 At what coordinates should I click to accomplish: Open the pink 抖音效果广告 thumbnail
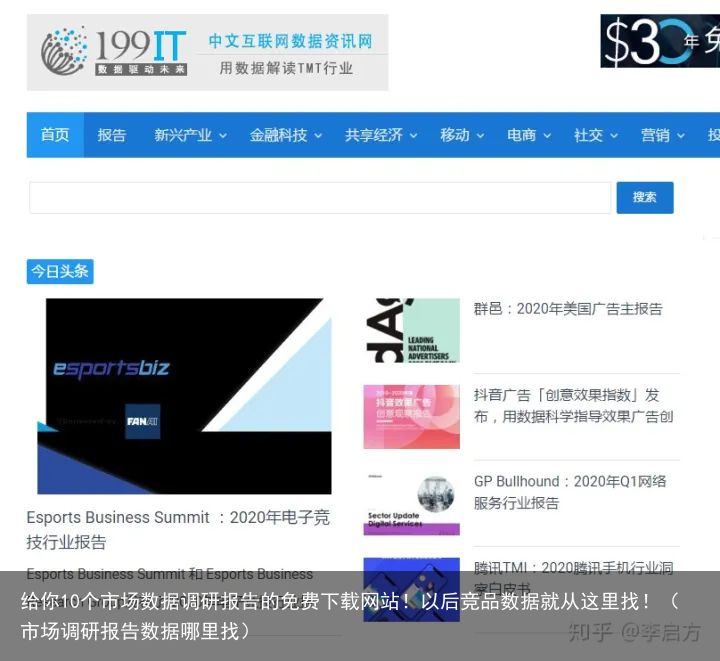coord(411,417)
